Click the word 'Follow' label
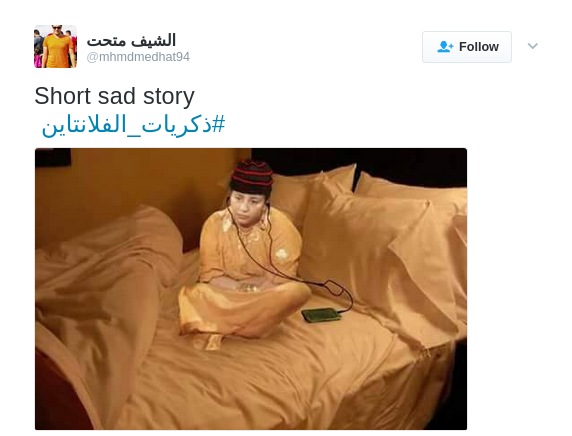Screen dimensions: 572x436 tap(479, 47)
